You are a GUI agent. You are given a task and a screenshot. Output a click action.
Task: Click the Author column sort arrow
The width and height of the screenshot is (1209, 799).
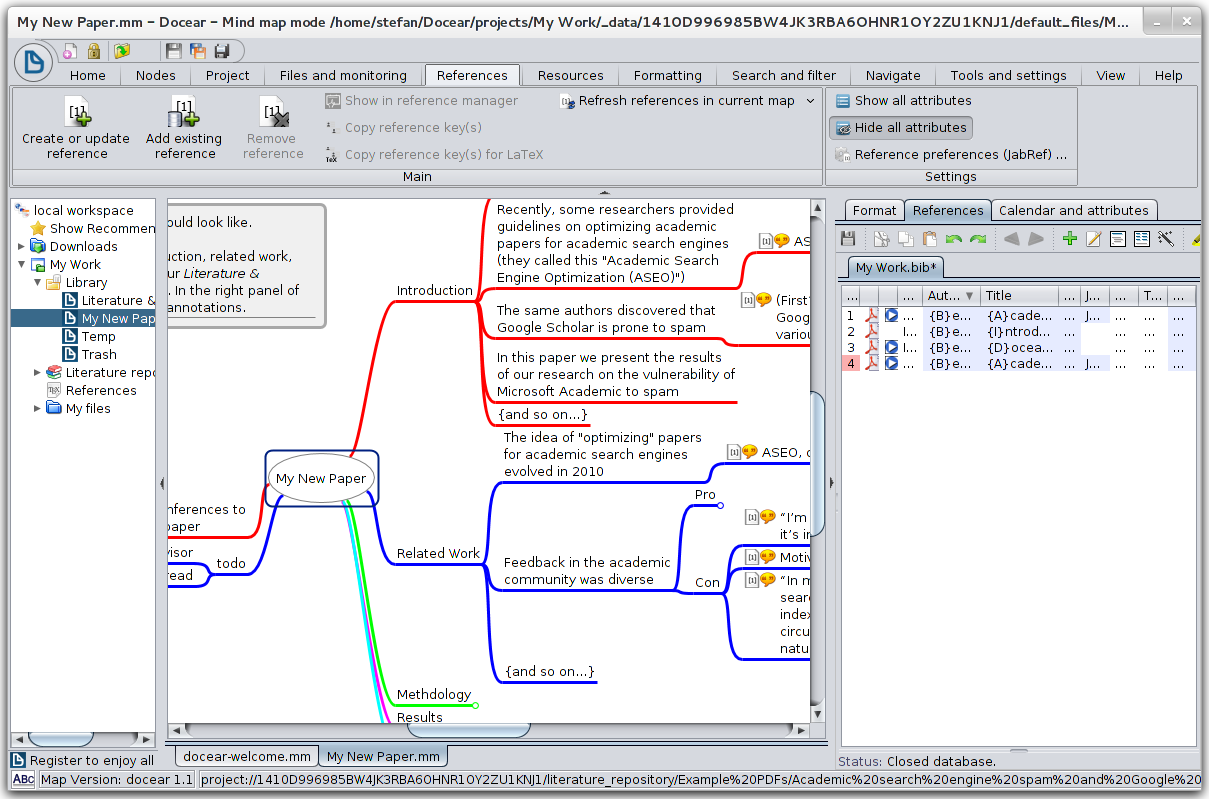(x=969, y=296)
